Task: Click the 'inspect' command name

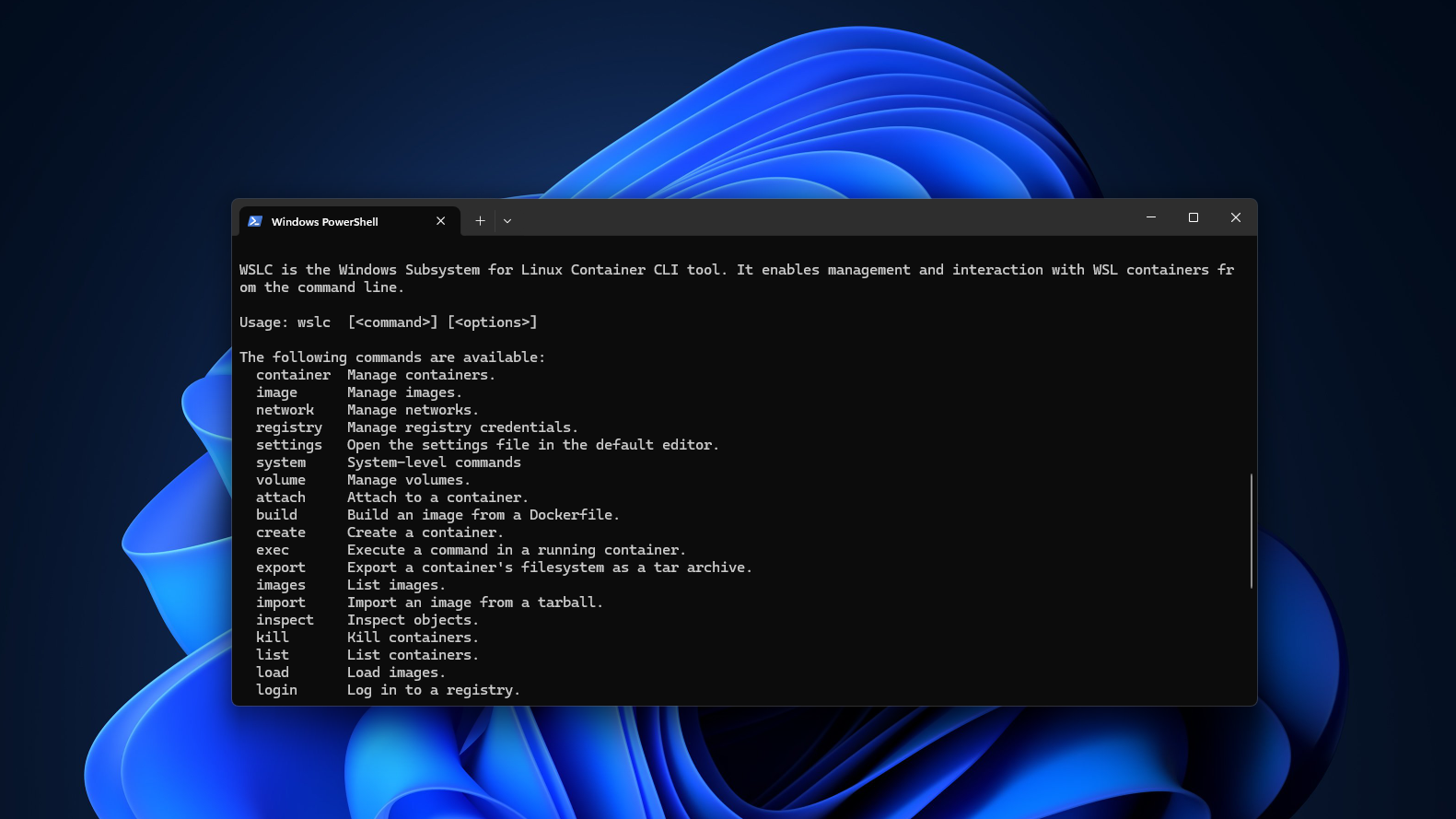Action: click(285, 620)
